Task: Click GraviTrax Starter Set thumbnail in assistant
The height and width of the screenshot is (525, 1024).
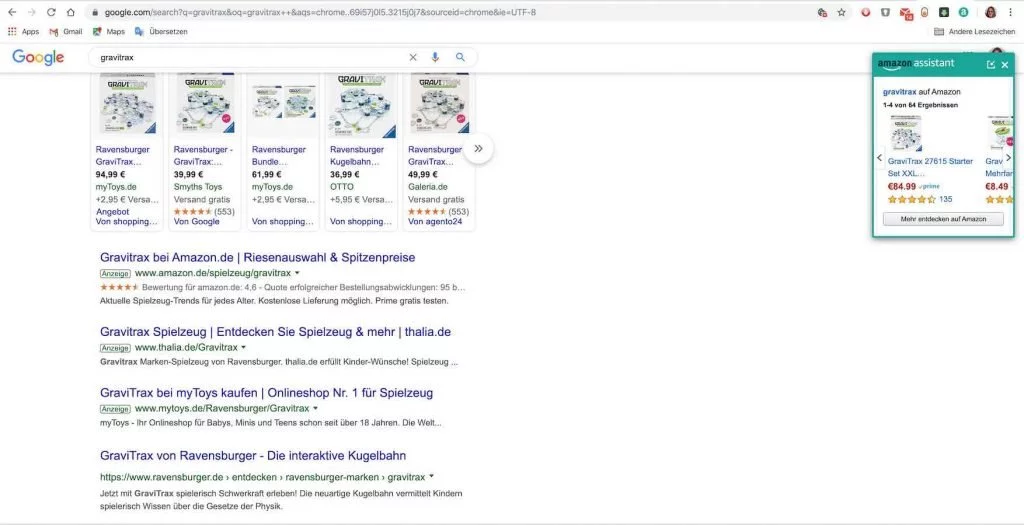Action: pos(906,133)
